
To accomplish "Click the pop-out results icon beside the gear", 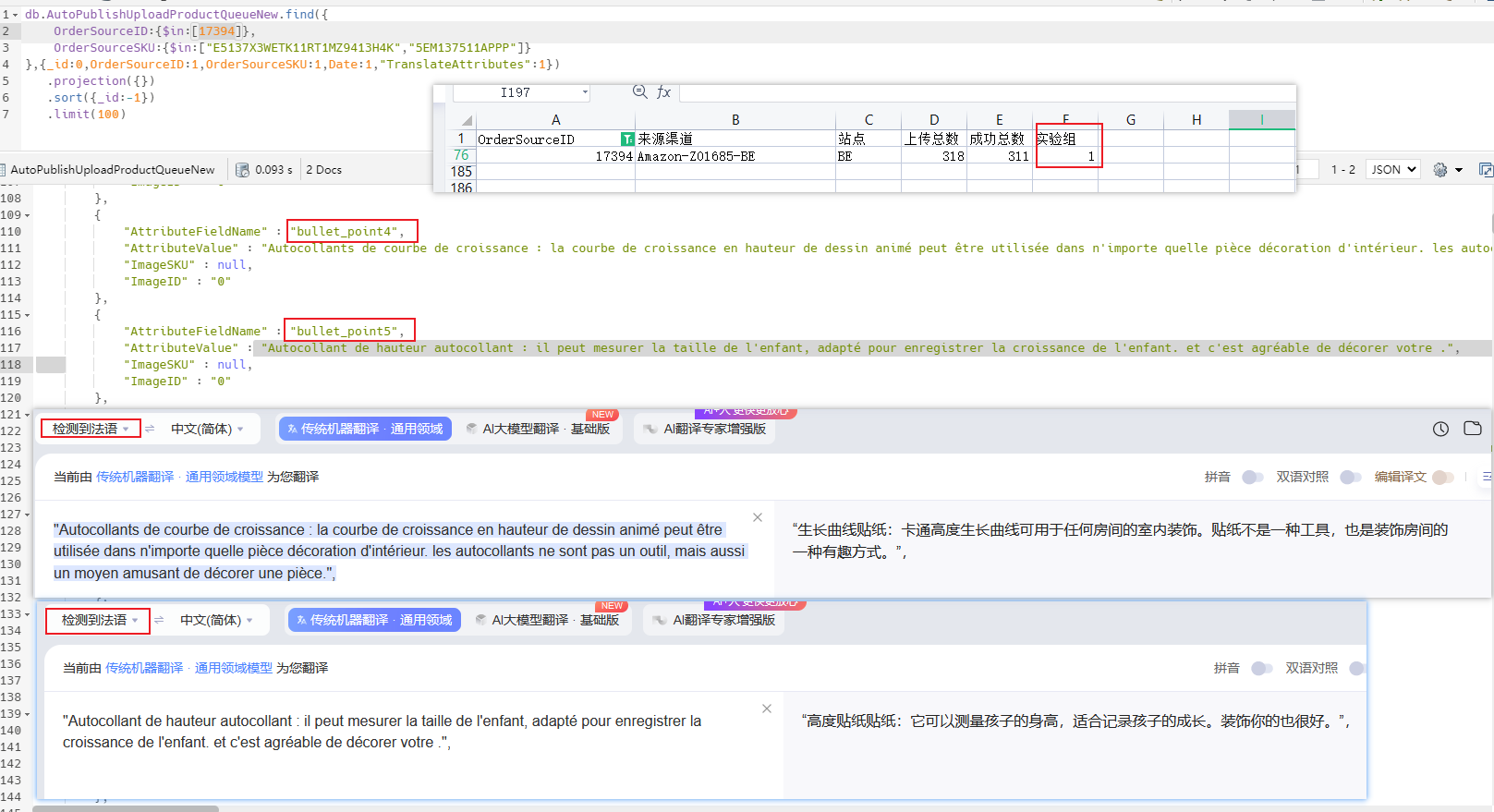I will [1486, 170].
